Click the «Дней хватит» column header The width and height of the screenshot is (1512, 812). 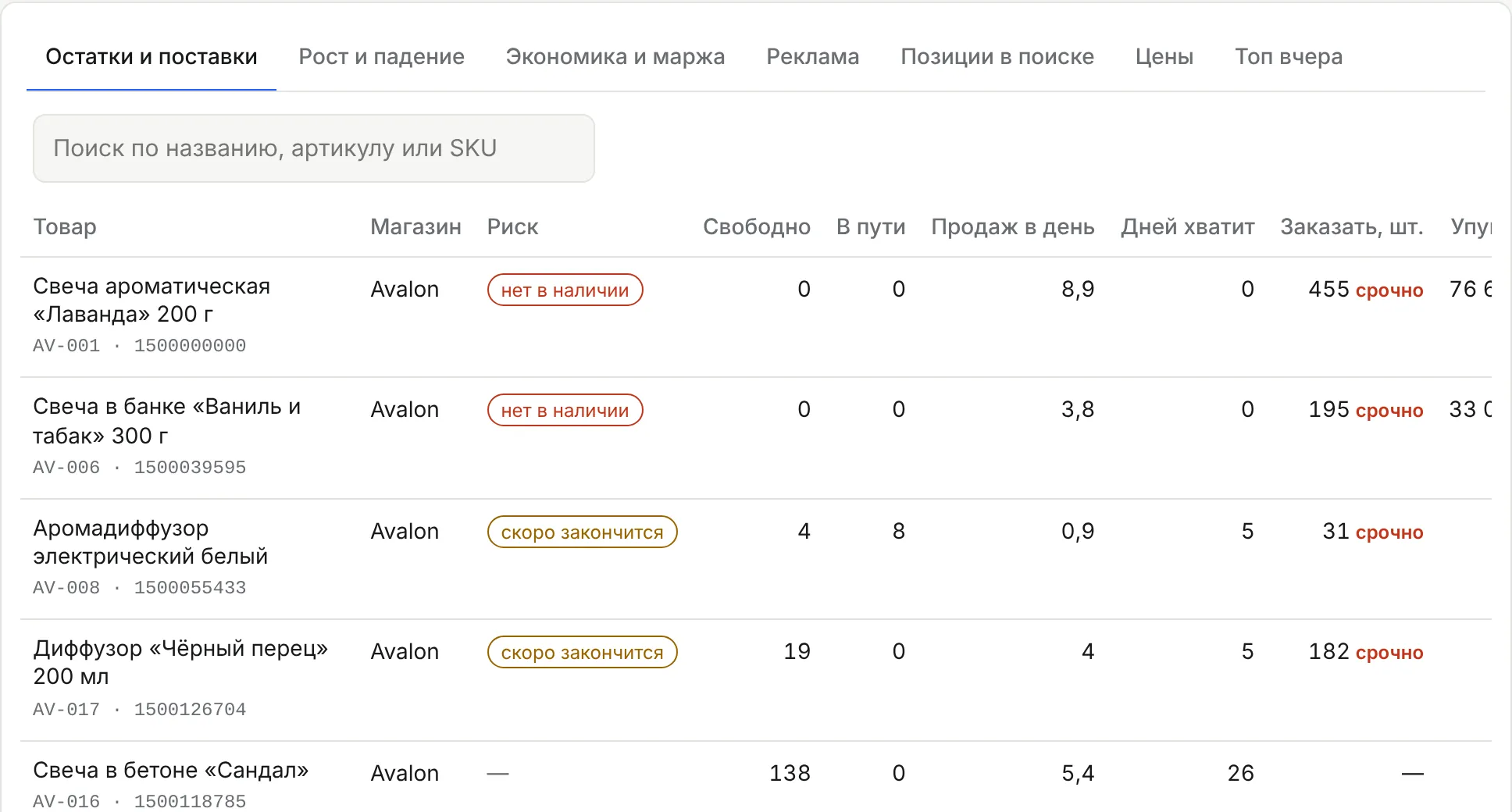[1187, 227]
